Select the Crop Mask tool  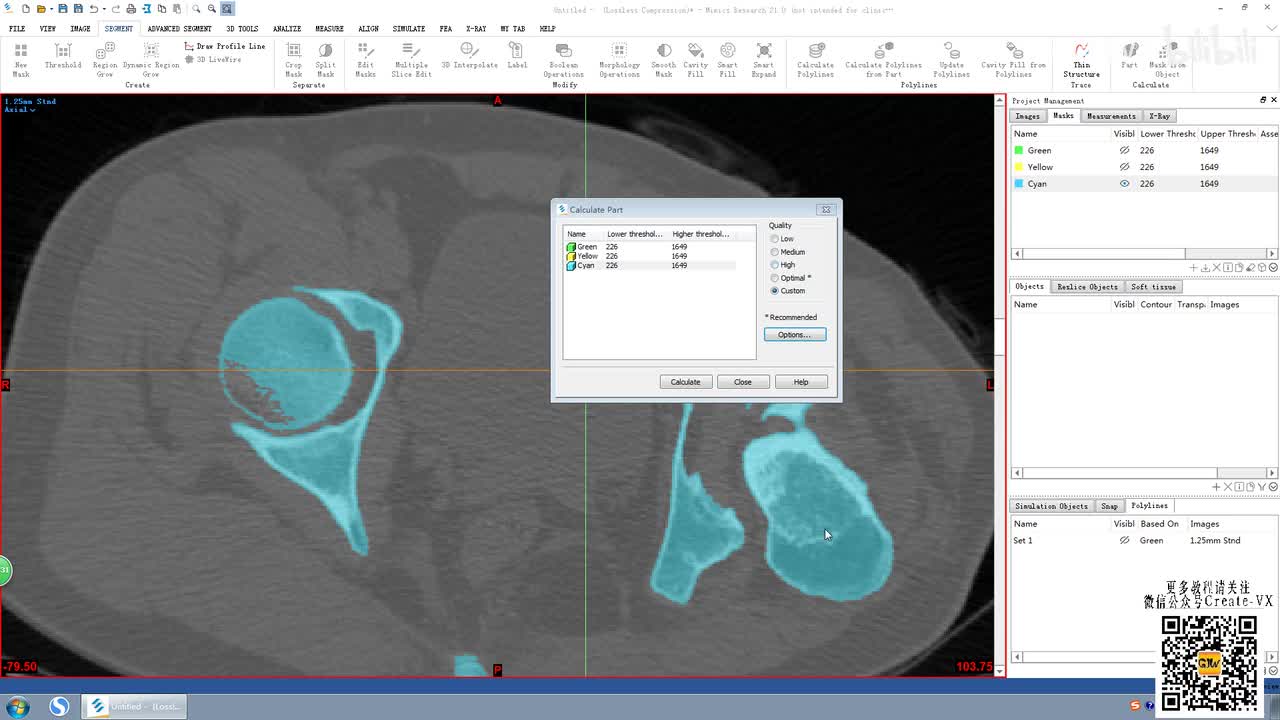[x=293, y=60]
